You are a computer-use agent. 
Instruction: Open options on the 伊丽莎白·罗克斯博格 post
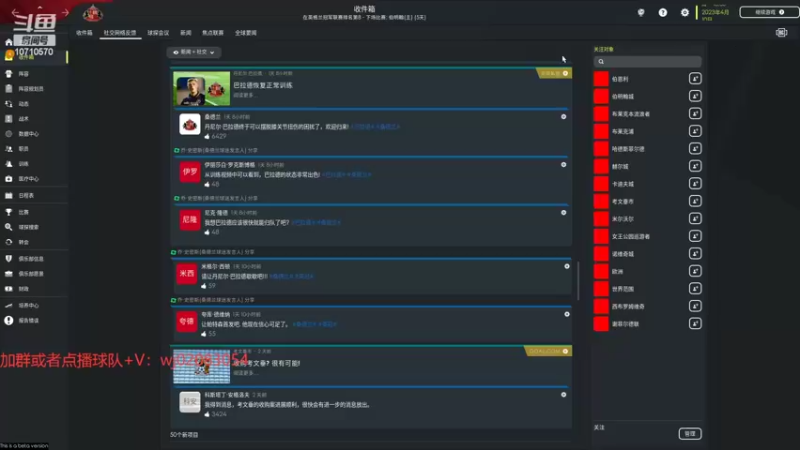pyautogui.click(x=563, y=165)
